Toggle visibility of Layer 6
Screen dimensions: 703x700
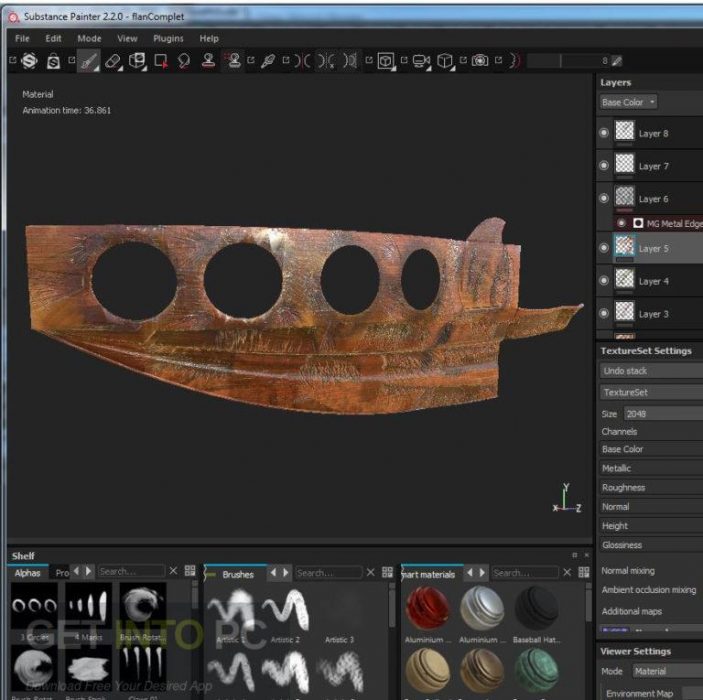603,198
